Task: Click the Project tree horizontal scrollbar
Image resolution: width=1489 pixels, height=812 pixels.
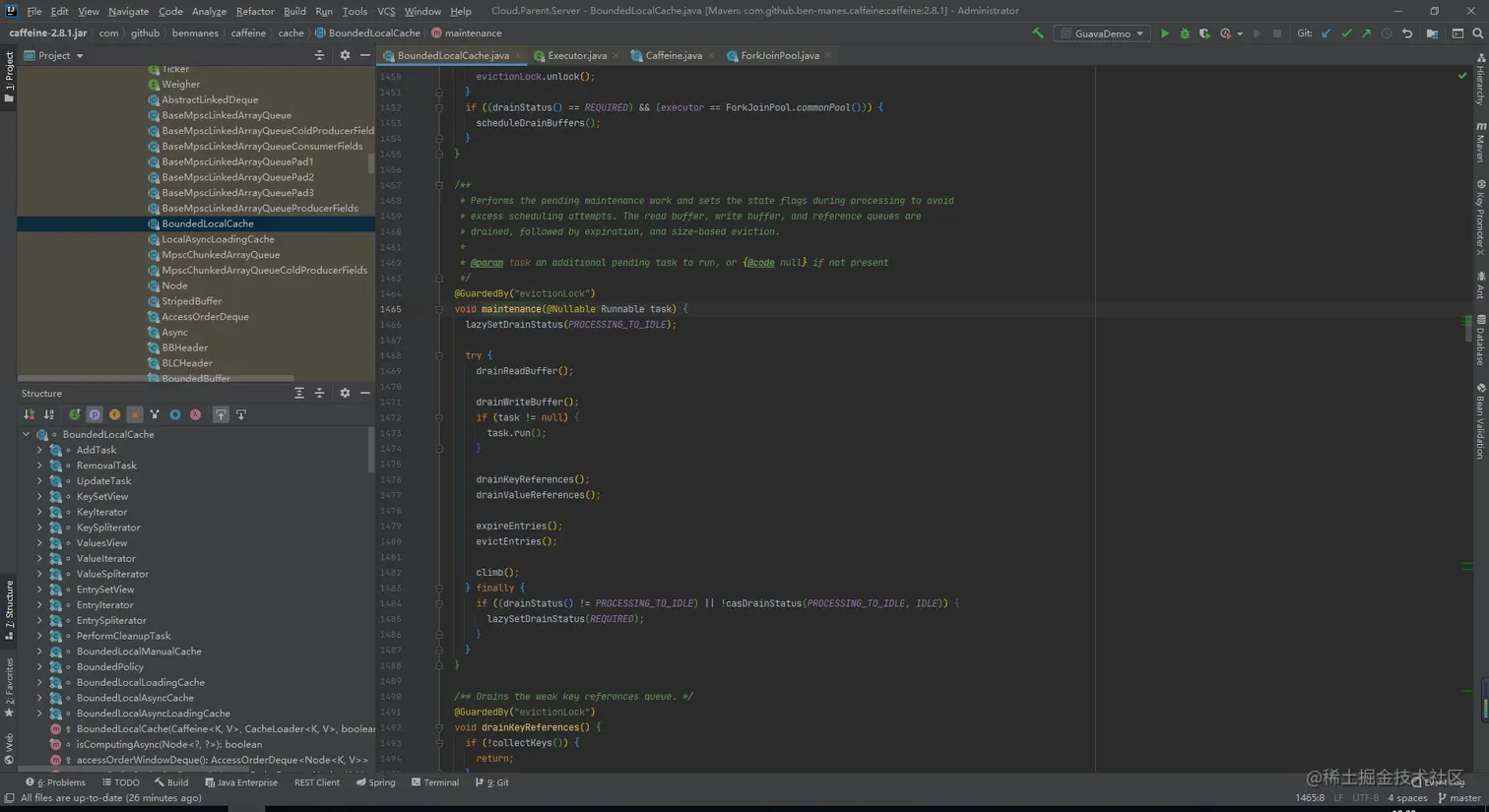Action: [156, 378]
